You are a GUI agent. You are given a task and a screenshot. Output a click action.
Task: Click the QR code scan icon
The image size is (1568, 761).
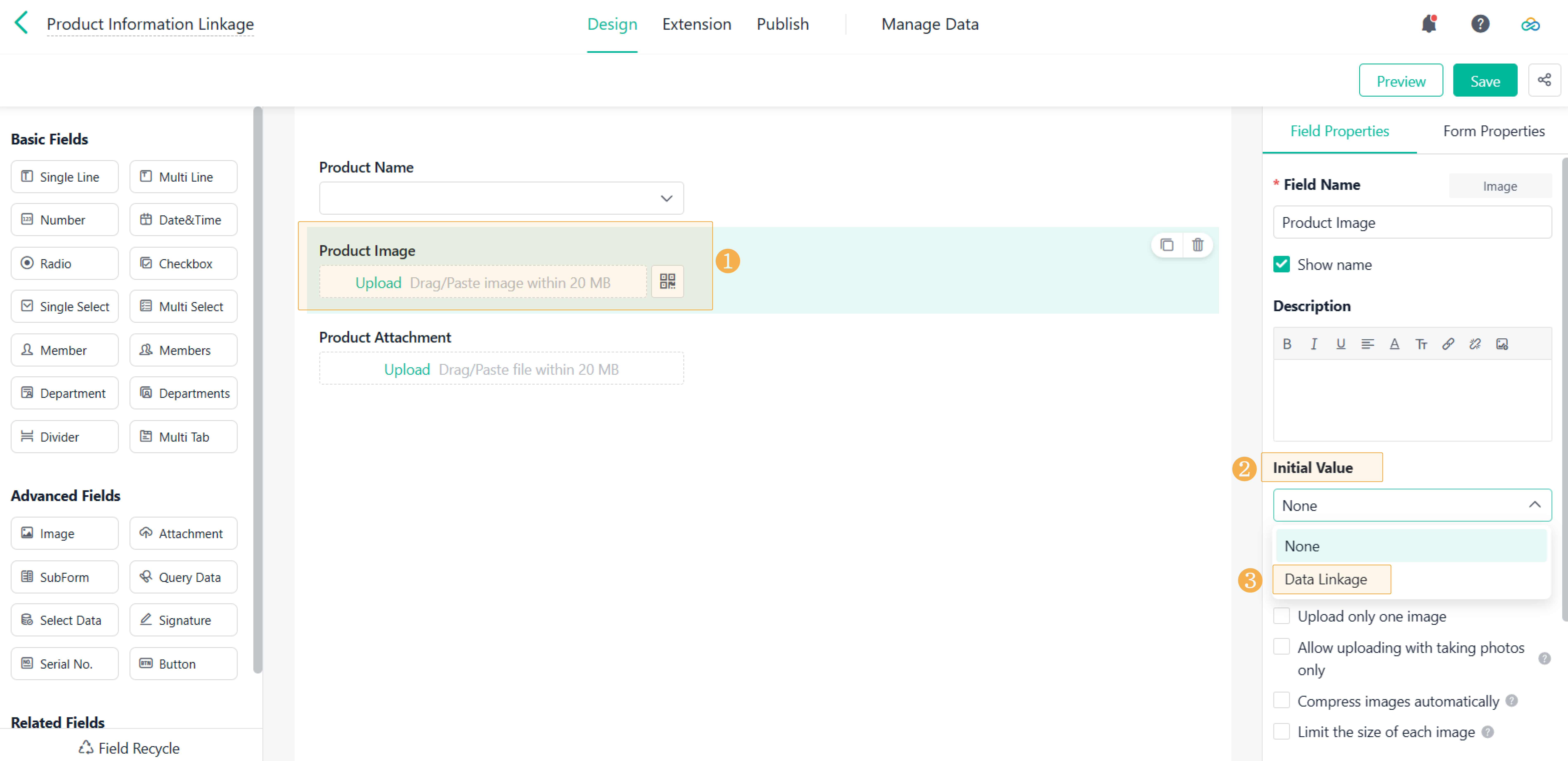(x=667, y=281)
